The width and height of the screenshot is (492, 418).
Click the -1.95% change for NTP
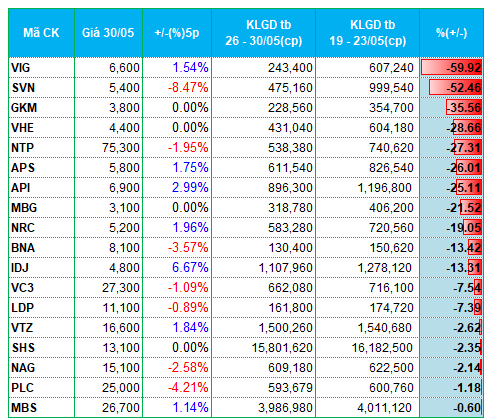coord(188,148)
